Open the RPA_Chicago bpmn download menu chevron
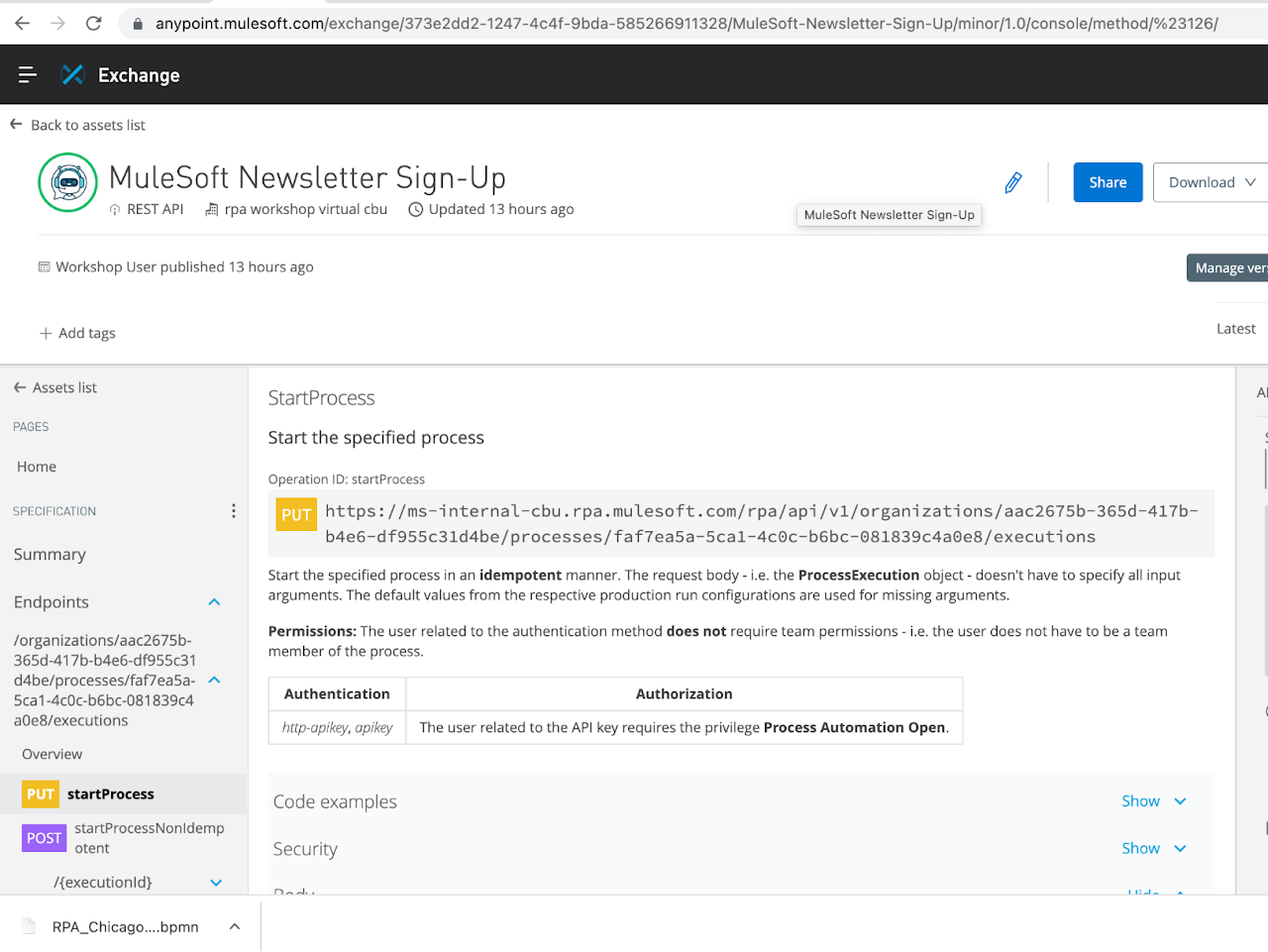The image size is (1268, 952). [x=235, y=927]
